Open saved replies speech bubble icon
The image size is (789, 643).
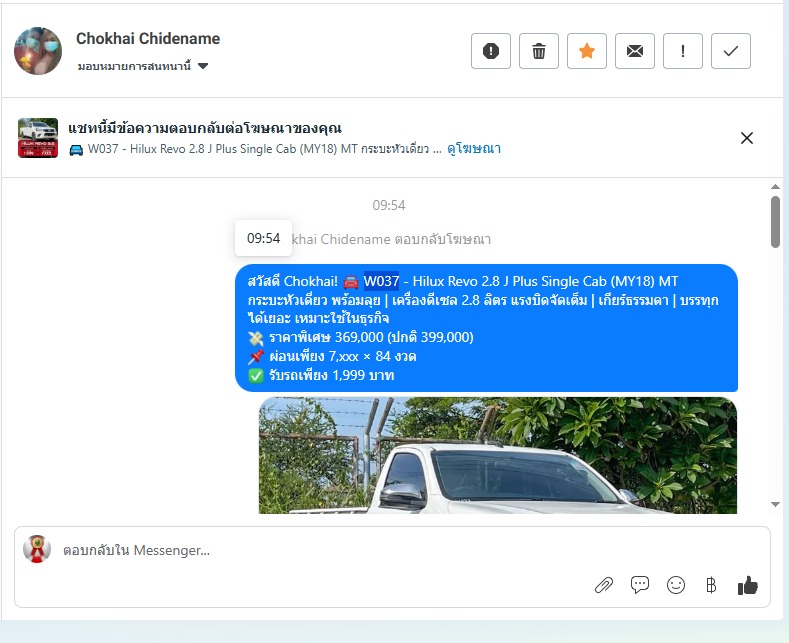(x=640, y=585)
